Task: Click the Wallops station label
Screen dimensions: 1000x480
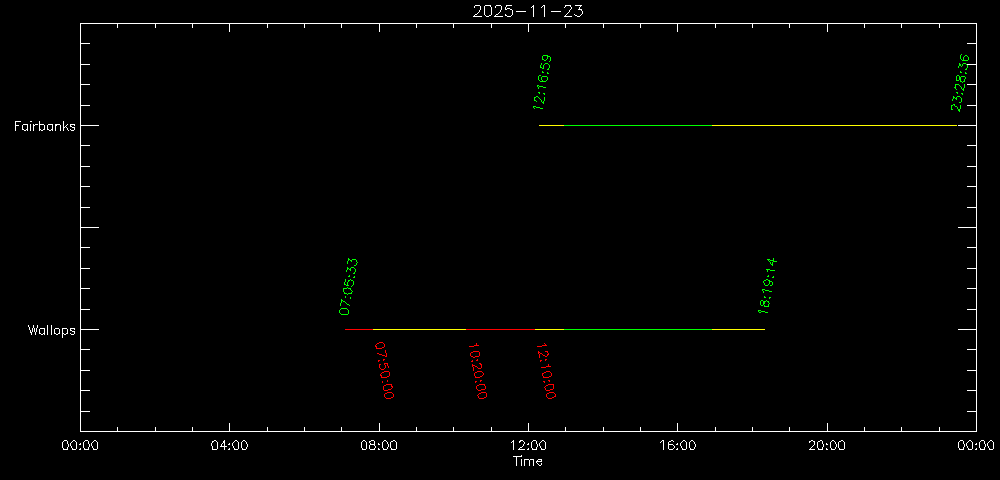Action: point(52,330)
